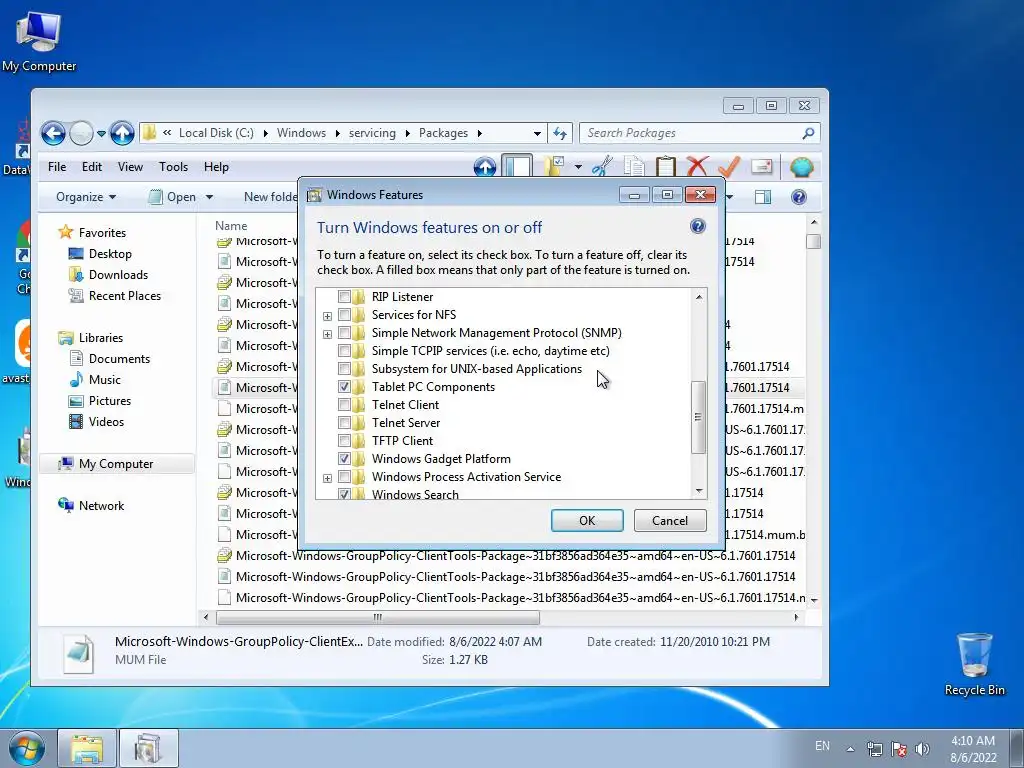Expand the Services for NFS node
This screenshot has height=768, width=1024.
click(327, 316)
